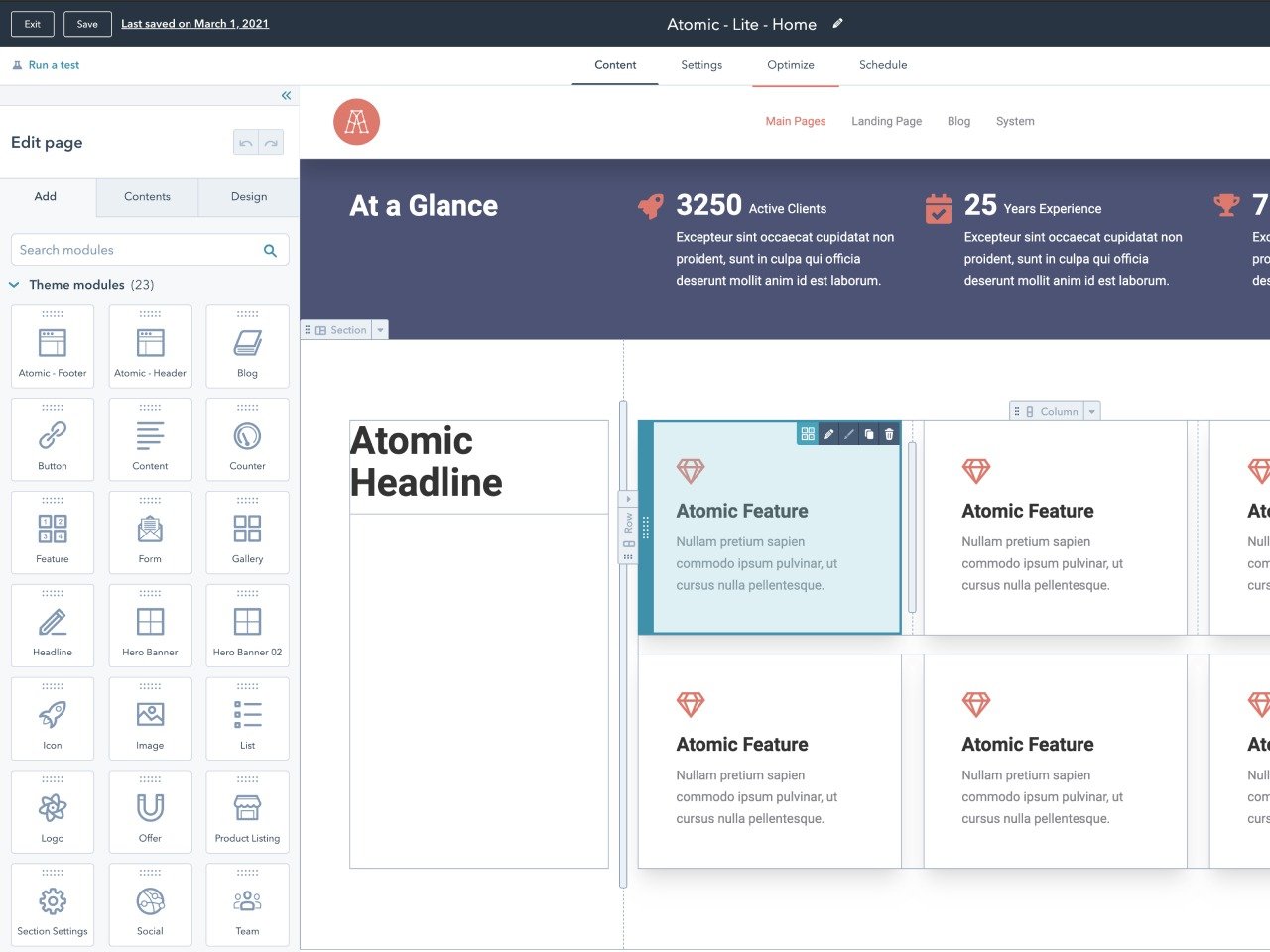Add the Atomic - Header module
Viewport: 1270px width, 952px height.
point(150,346)
